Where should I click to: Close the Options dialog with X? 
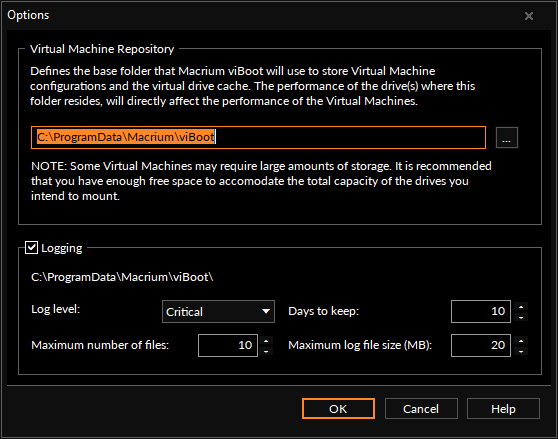click(x=529, y=16)
